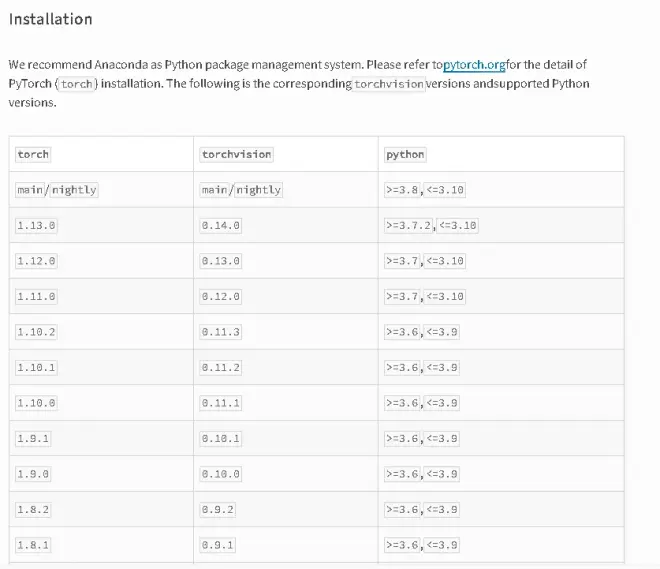Click inline torchvision code in paragraph

click(389, 84)
